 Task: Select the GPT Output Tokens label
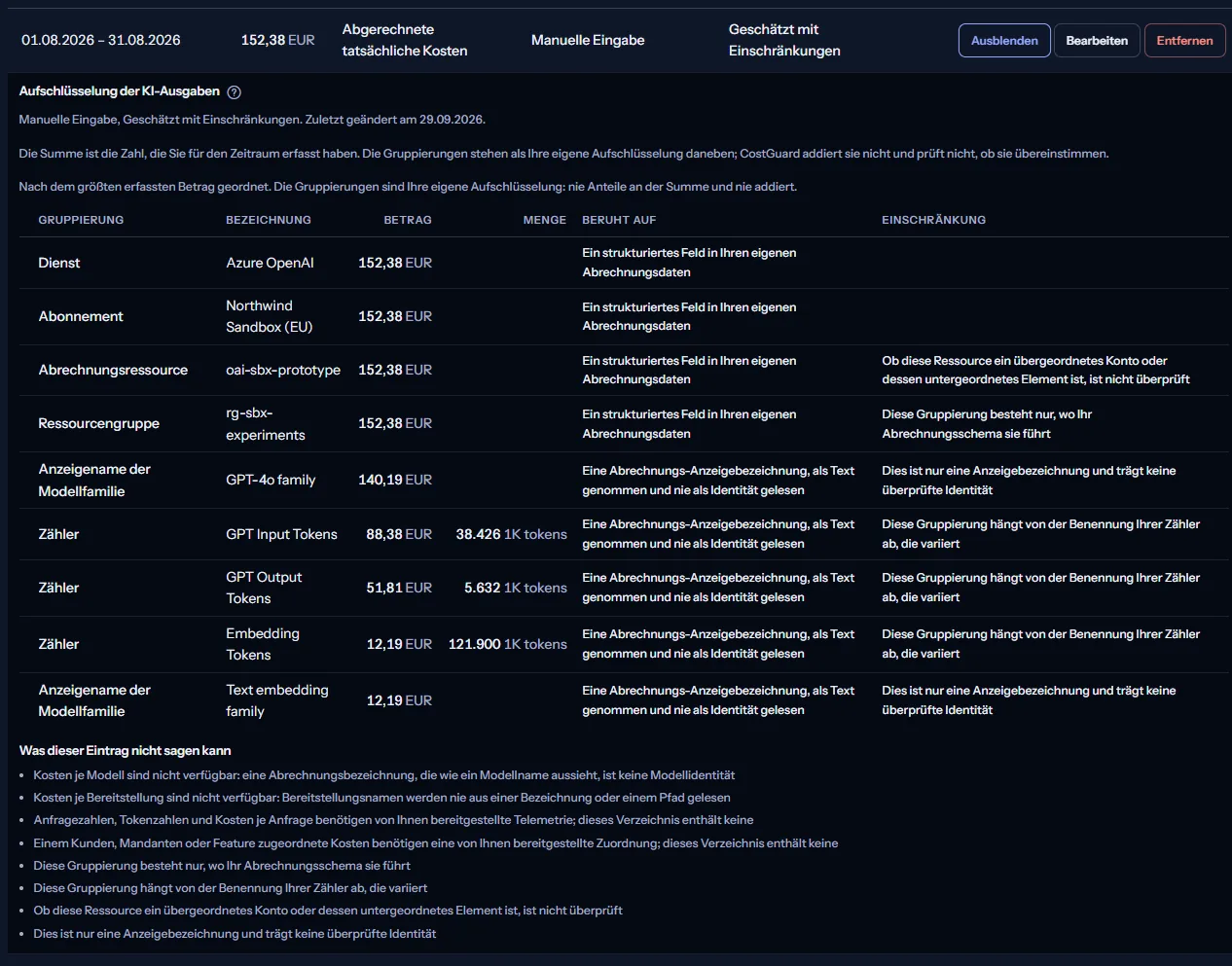(x=264, y=588)
